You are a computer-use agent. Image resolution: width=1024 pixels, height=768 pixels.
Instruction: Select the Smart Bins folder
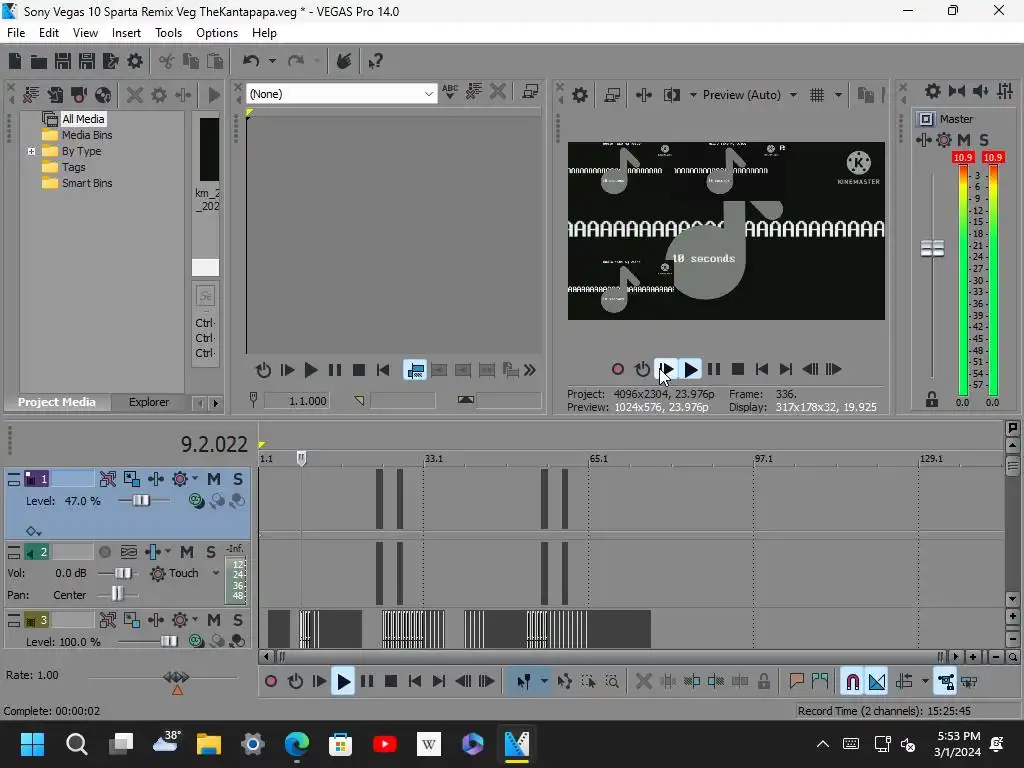pos(87,184)
